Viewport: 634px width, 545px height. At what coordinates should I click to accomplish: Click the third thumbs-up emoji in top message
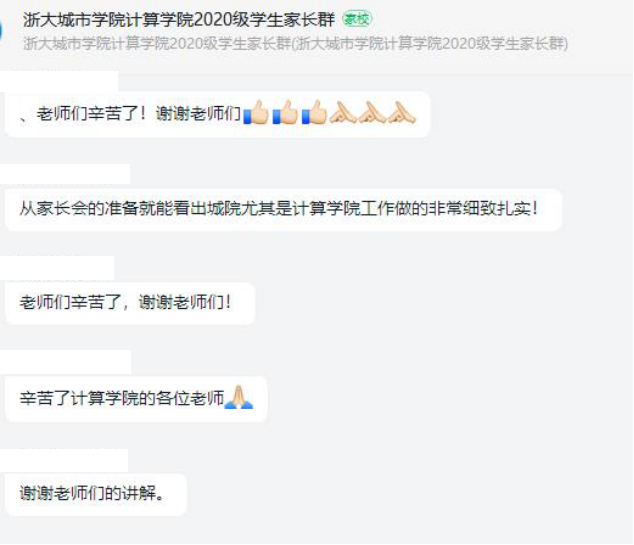pyautogui.click(x=314, y=112)
